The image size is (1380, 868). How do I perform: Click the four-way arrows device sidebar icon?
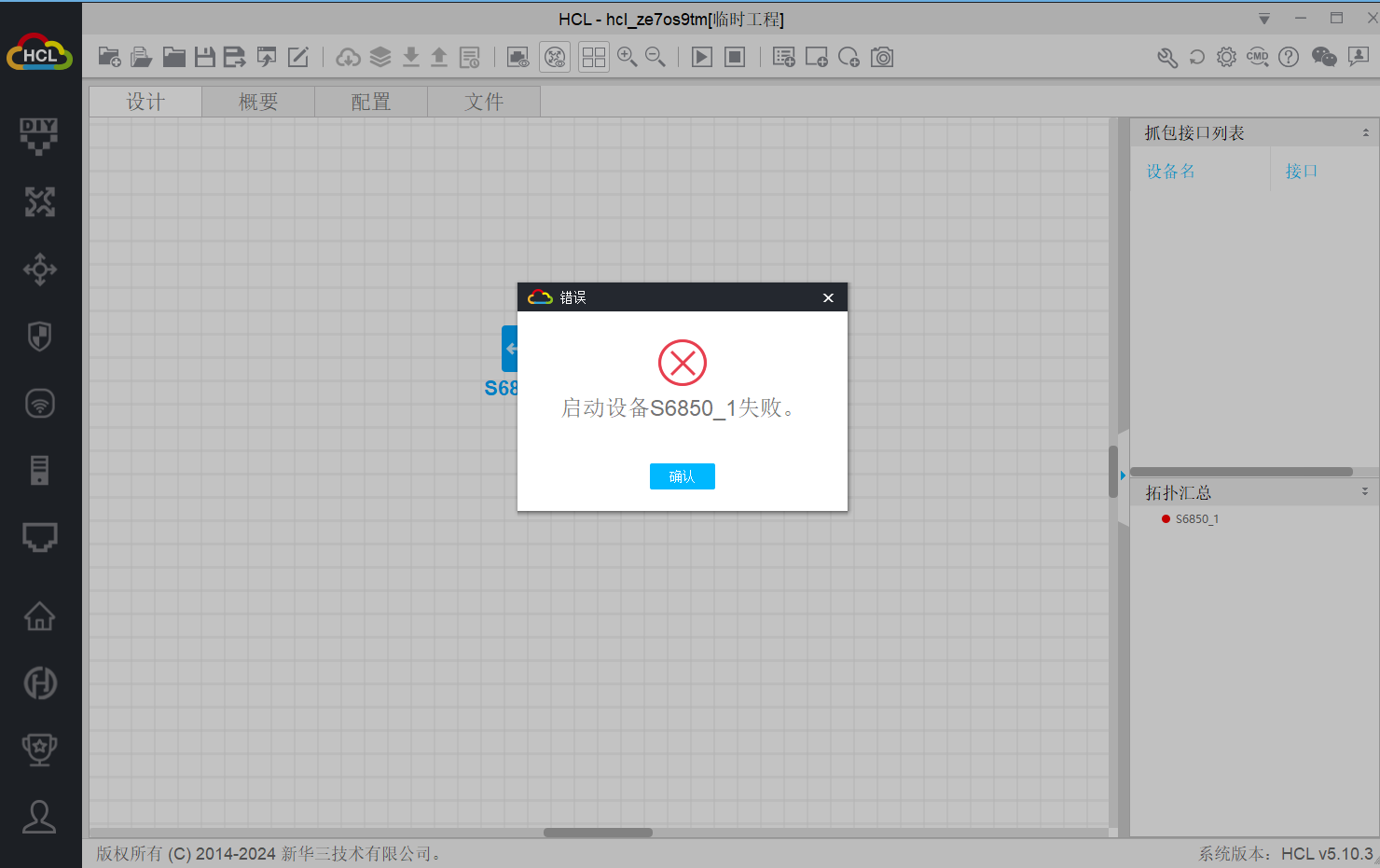pyautogui.click(x=39, y=269)
